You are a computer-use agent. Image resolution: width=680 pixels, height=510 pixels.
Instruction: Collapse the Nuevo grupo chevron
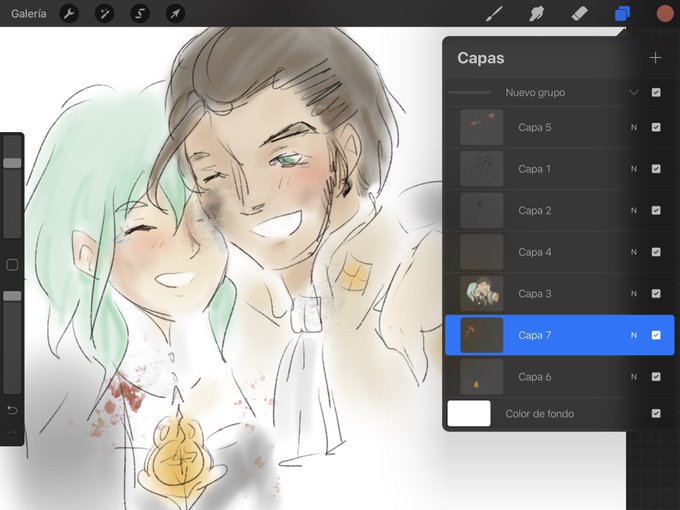(x=634, y=92)
